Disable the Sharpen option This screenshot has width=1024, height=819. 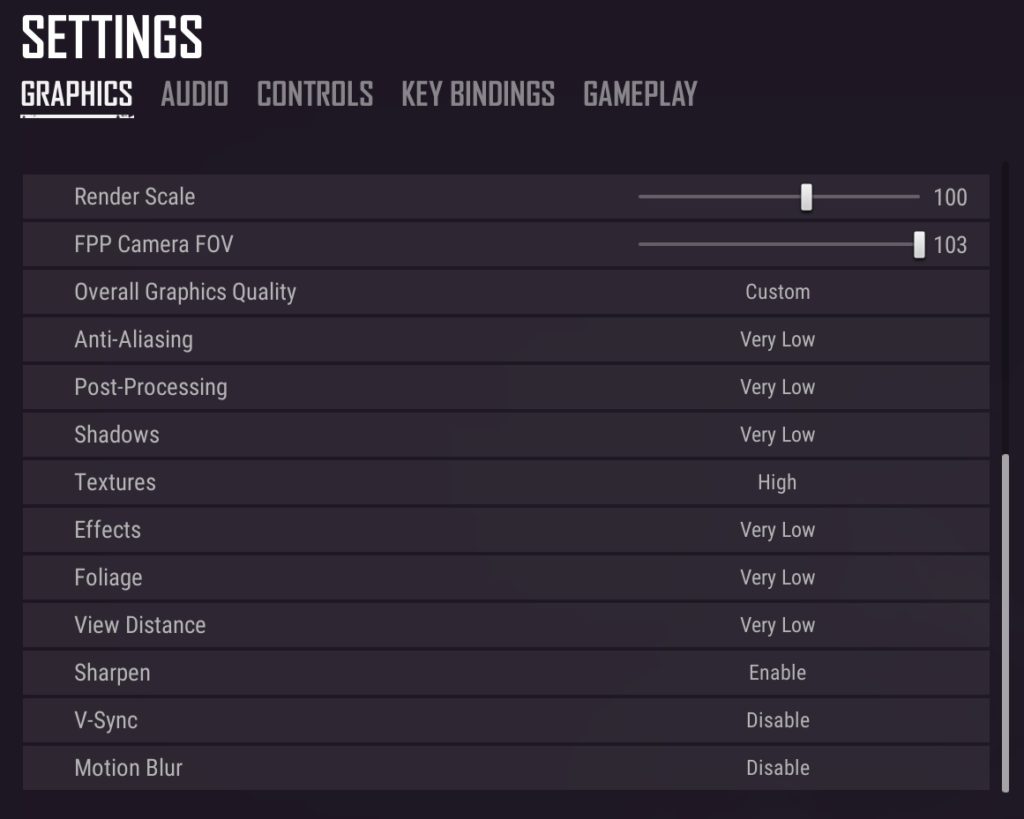tap(777, 672)
